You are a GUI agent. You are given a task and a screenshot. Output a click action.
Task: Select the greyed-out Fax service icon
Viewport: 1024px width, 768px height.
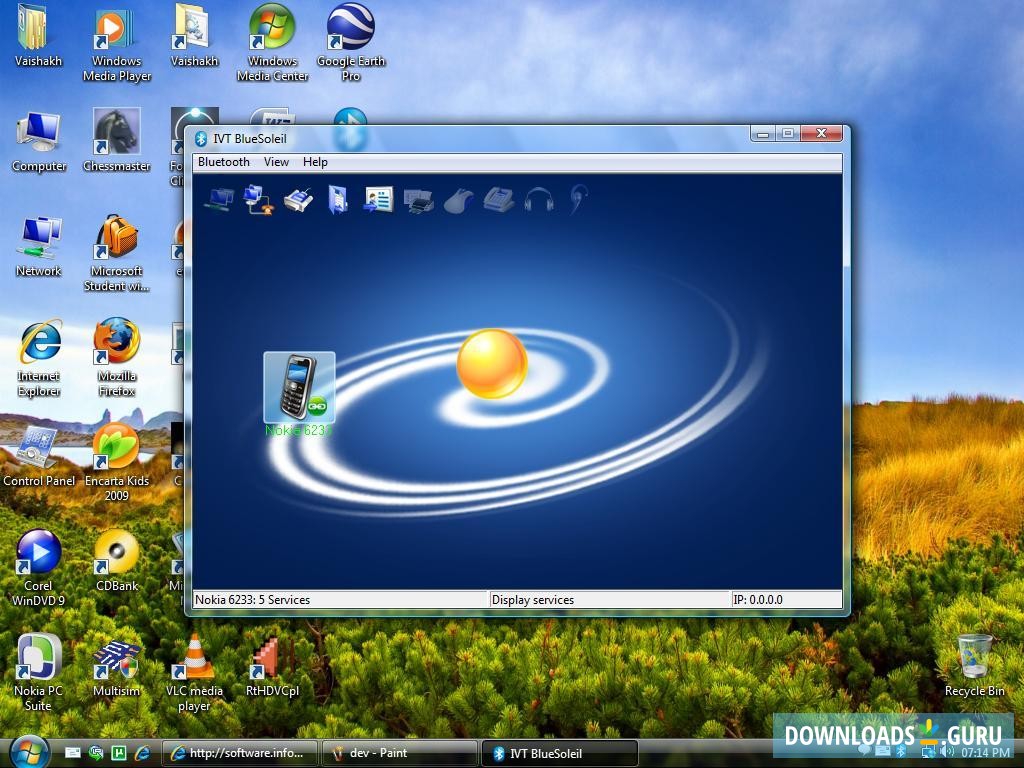(x=498, y=199)
